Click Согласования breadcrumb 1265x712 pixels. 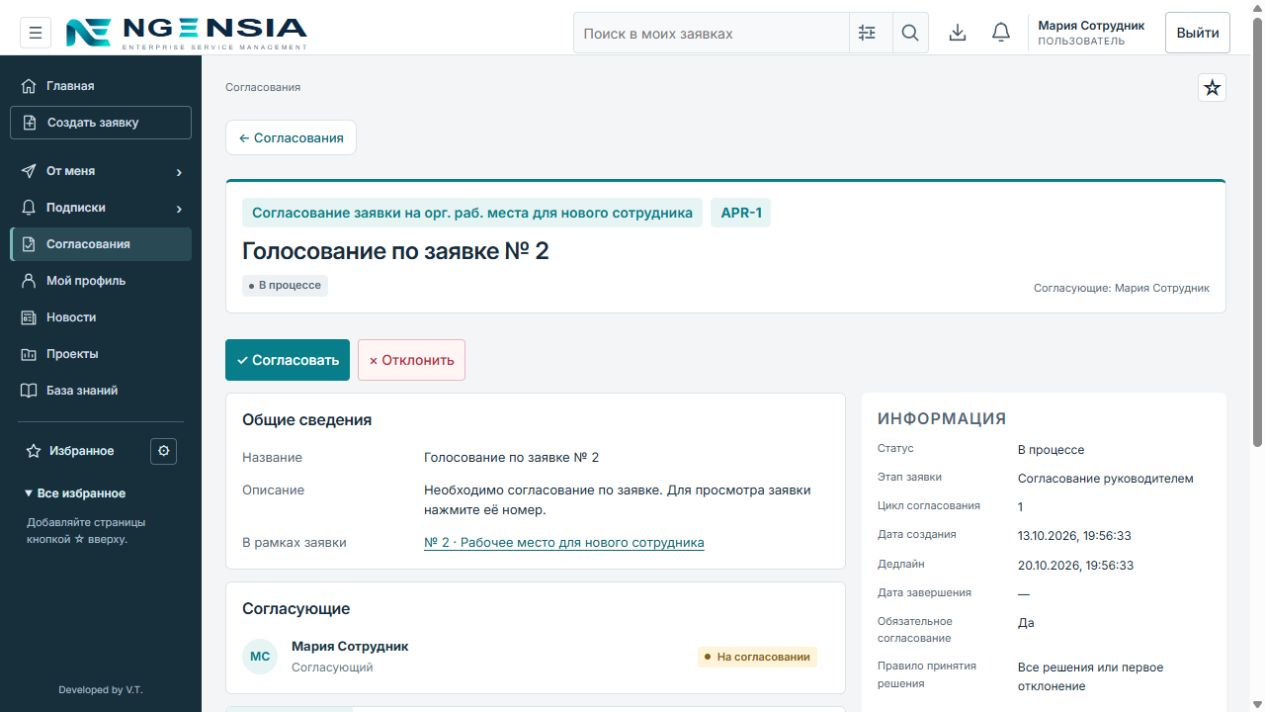point(263,87)
